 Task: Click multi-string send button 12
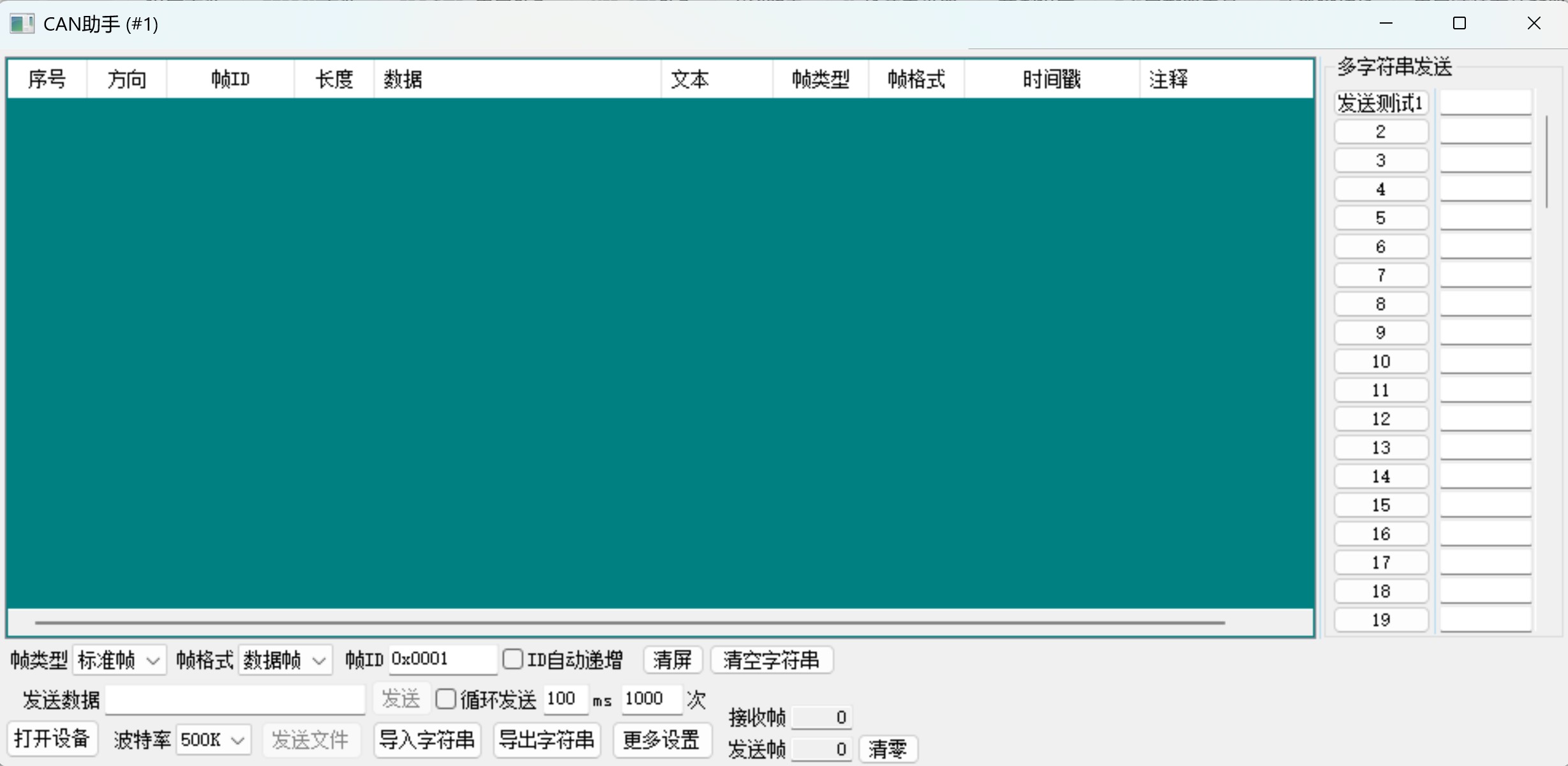1381,419
